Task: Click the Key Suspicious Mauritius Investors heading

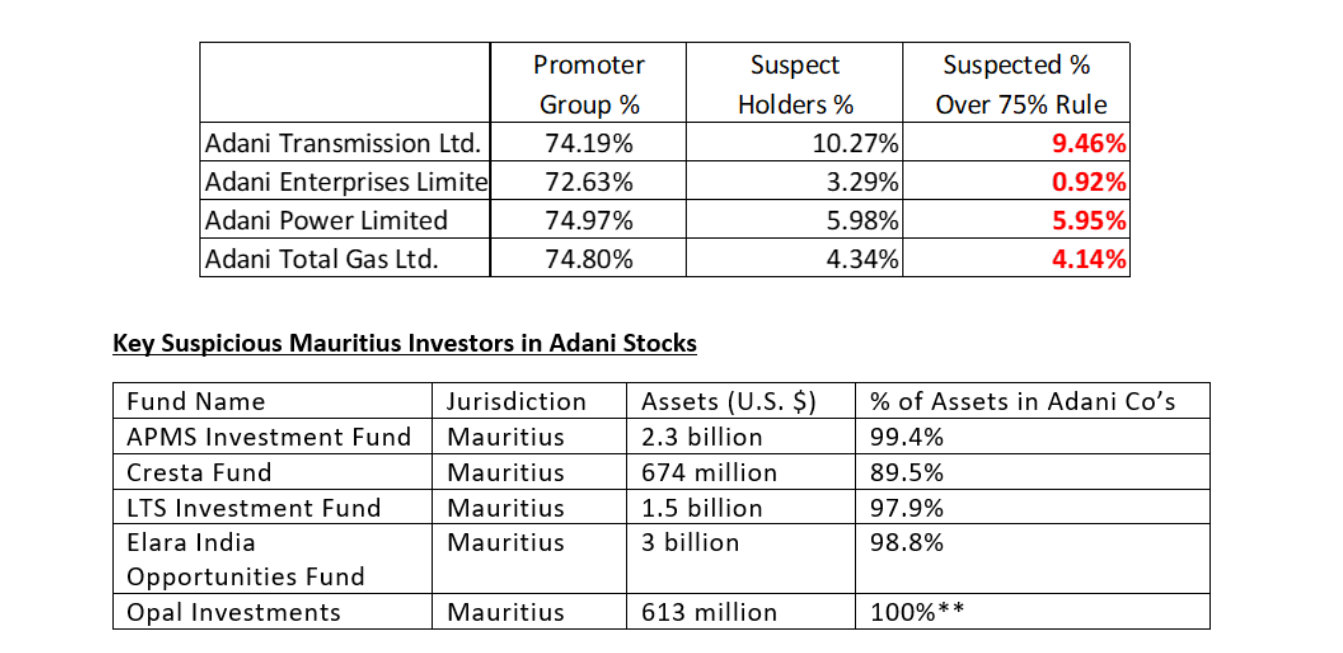Action: point(404,344)
